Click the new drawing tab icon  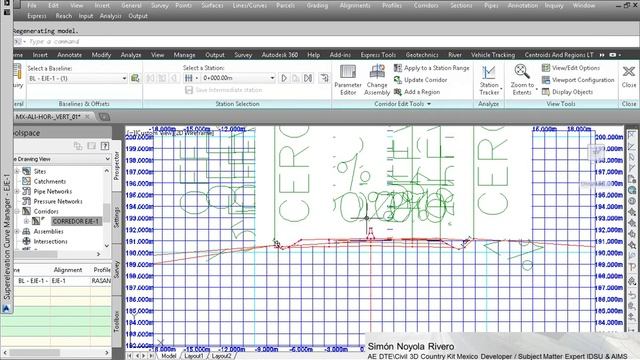point(104,117)
